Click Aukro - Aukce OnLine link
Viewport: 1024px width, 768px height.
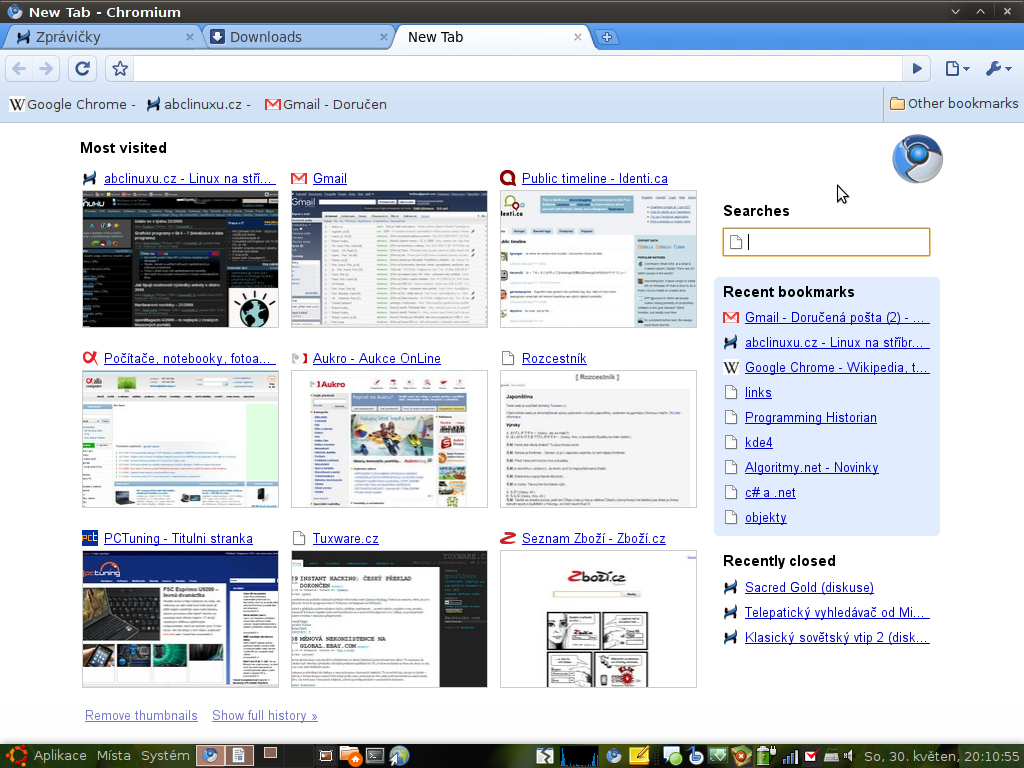[377, 359]
